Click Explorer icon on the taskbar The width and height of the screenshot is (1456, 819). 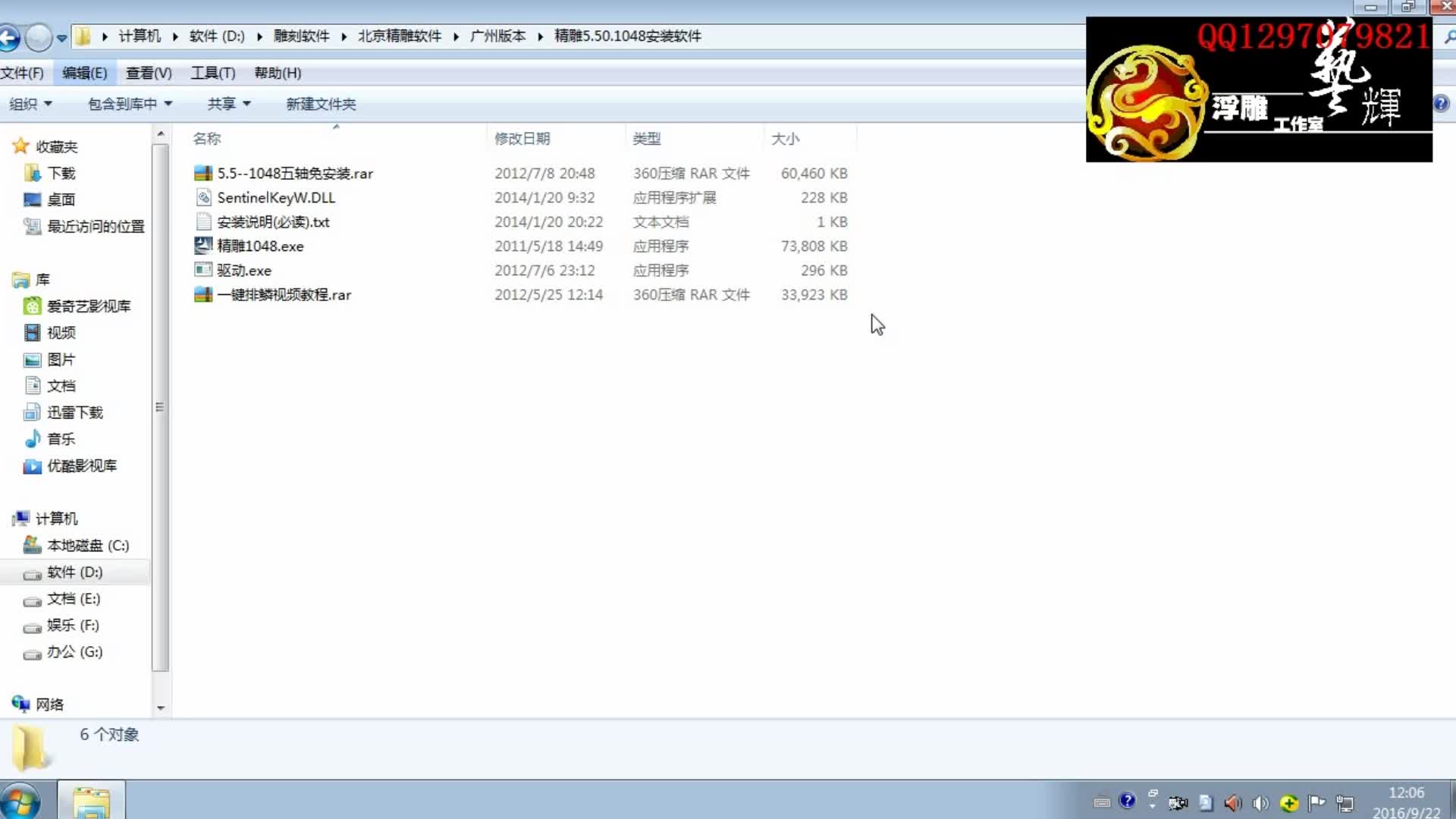(92, 802)
